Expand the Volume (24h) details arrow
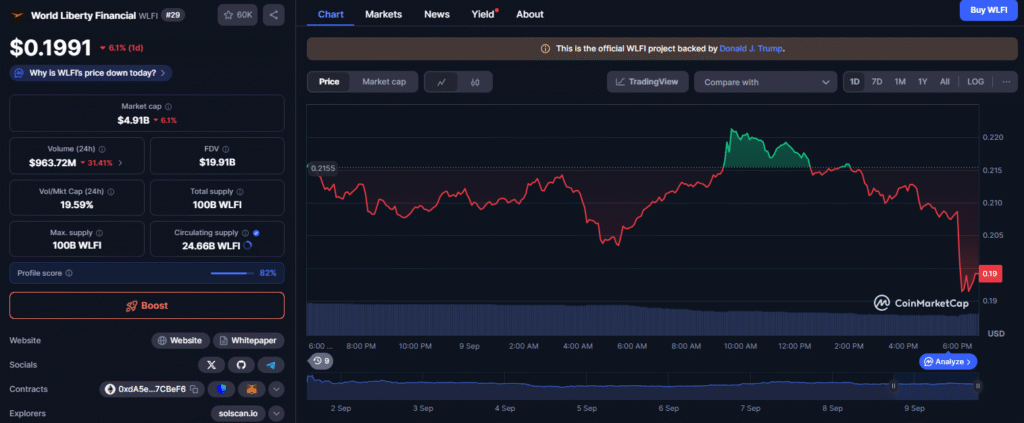This screenshot has height=423, width=1024. [120, 163]
